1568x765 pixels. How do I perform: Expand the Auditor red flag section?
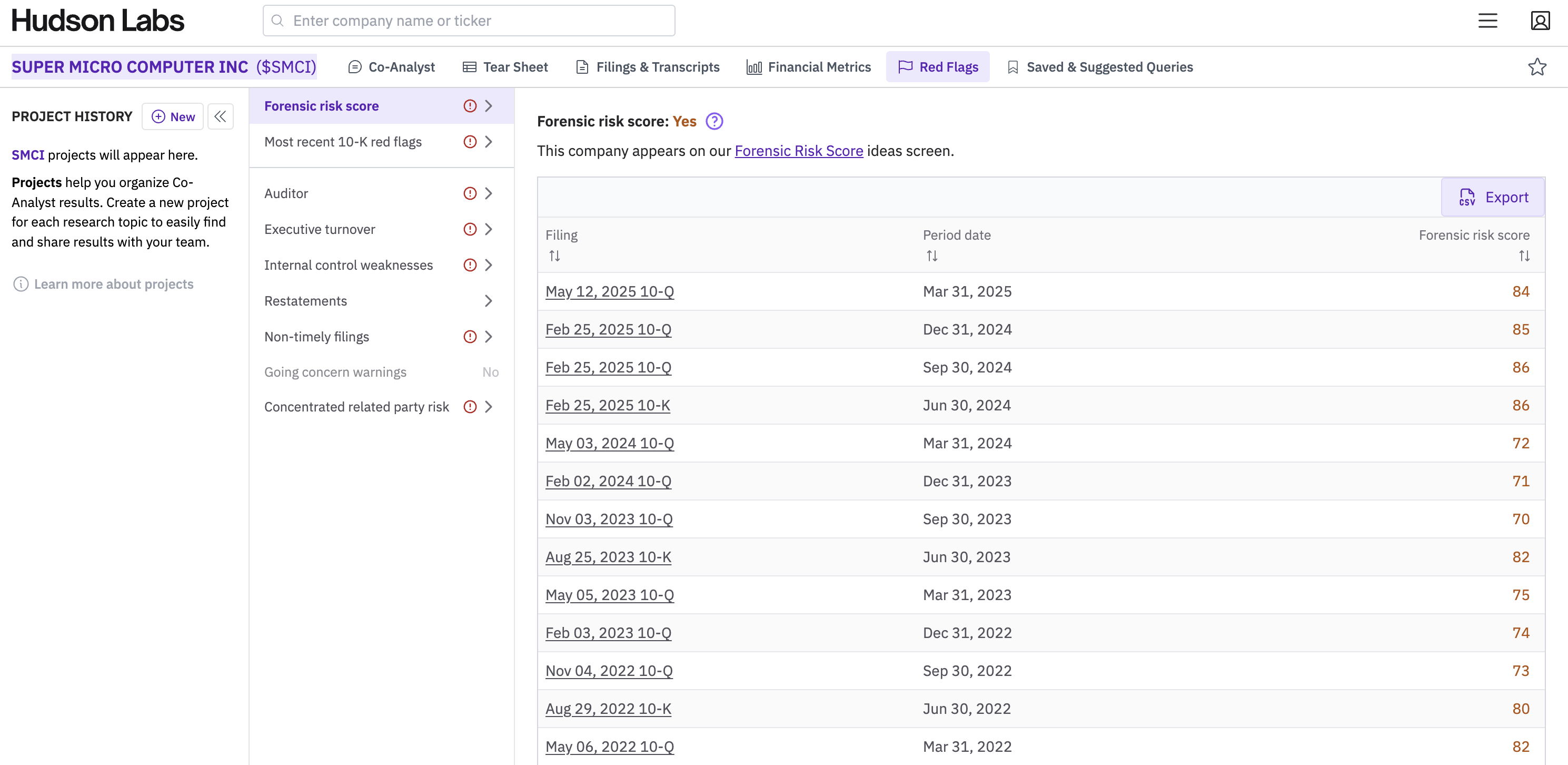[488, 194]
